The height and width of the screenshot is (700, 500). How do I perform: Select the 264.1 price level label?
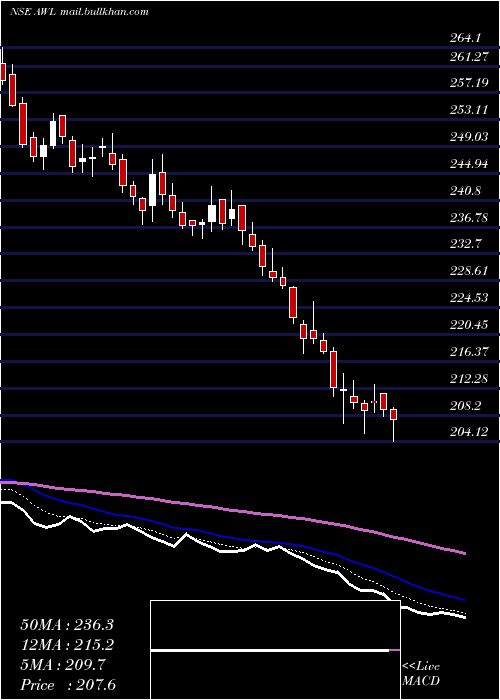click(466, 38)
